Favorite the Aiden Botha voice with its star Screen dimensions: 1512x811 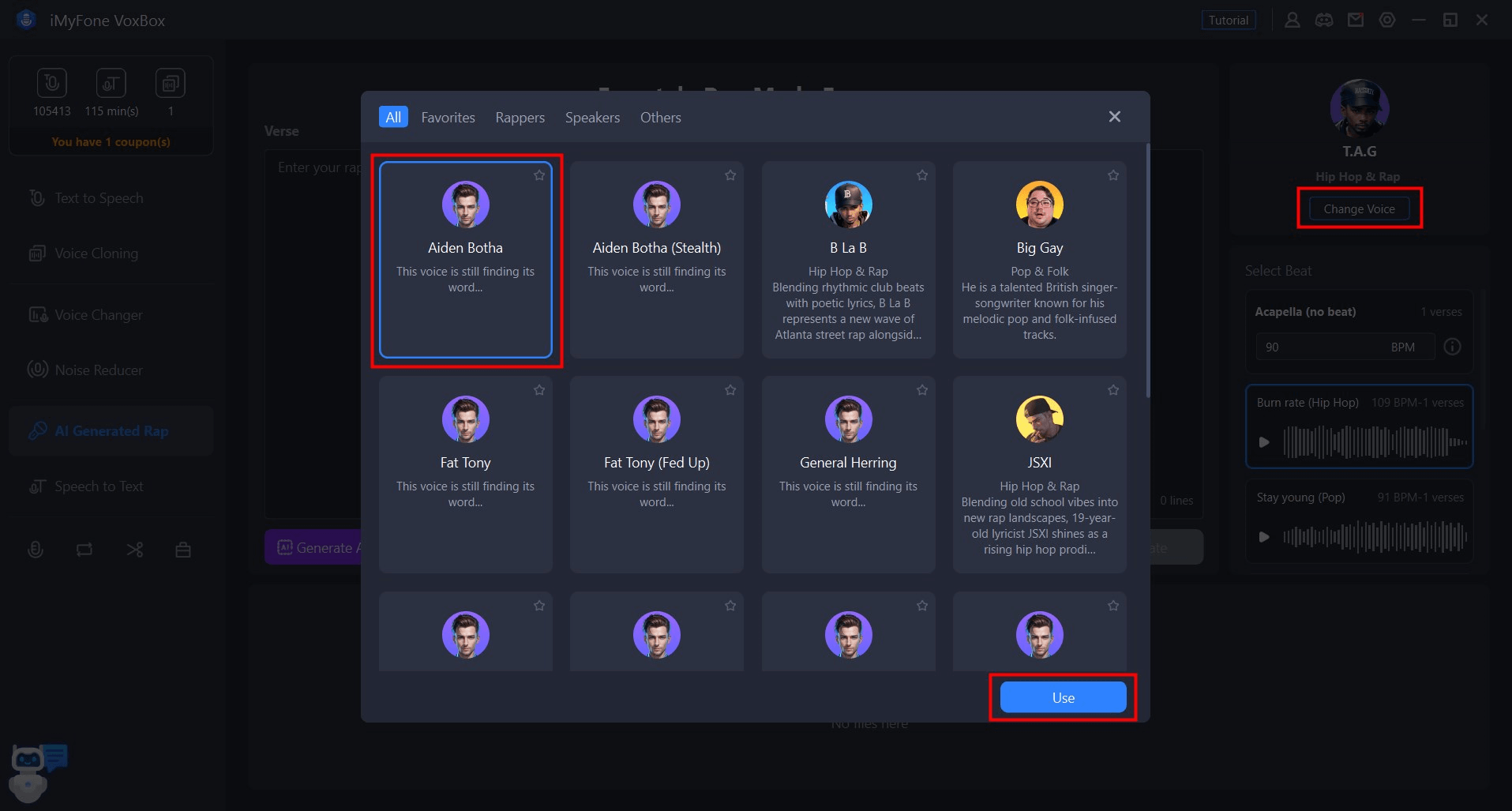(539, 175)
